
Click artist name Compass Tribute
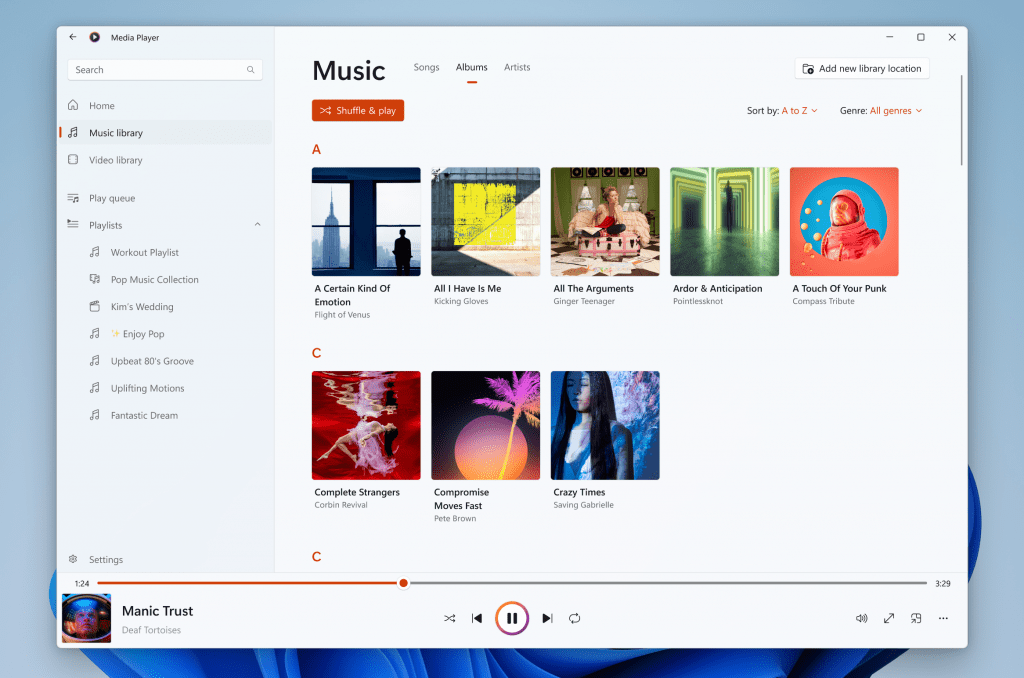pos(824,301)
